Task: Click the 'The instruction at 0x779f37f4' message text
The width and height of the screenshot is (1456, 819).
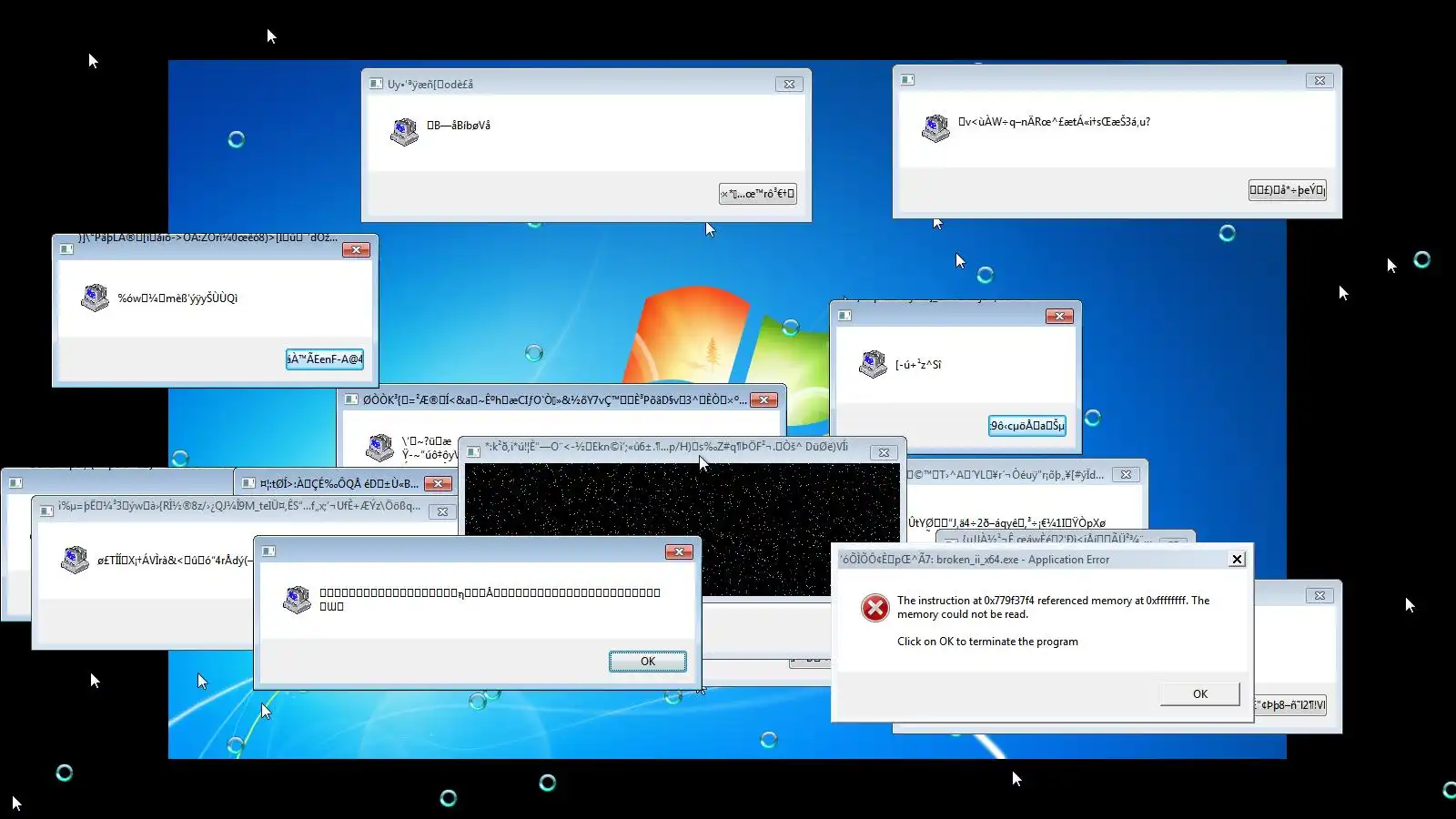Action: tap(1053, 607)
